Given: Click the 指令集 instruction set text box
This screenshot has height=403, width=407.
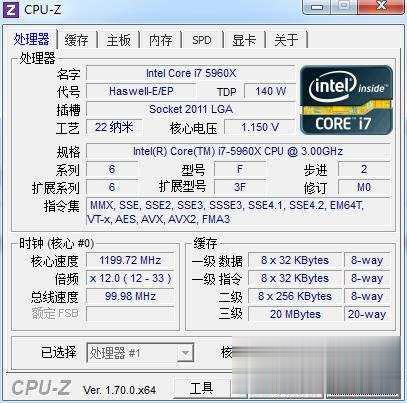Looking at the screenshot, I should pos(238,212).
